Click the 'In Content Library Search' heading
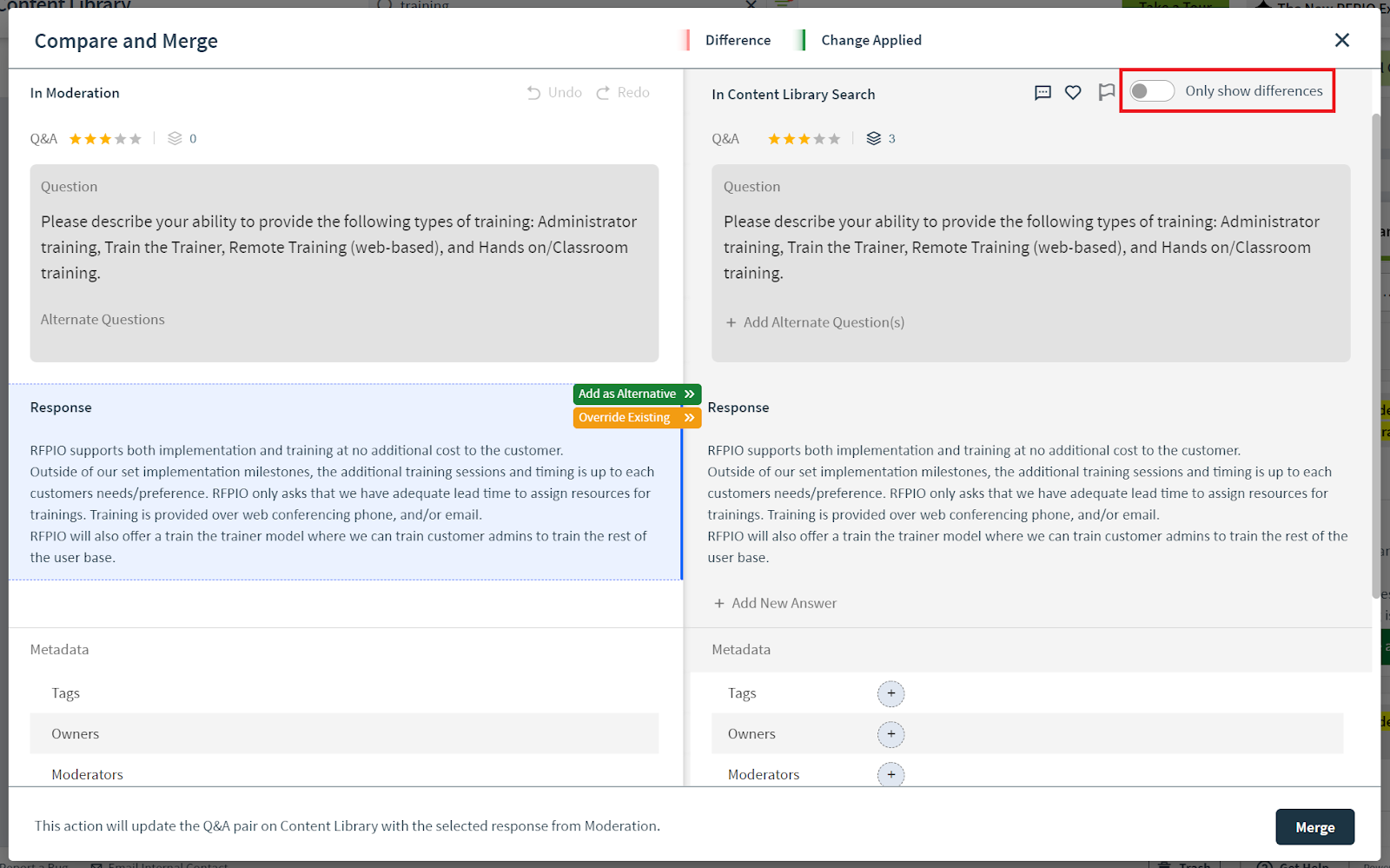Image resolution: width=1390 pixels, height=868 pixels. point(793,95)
